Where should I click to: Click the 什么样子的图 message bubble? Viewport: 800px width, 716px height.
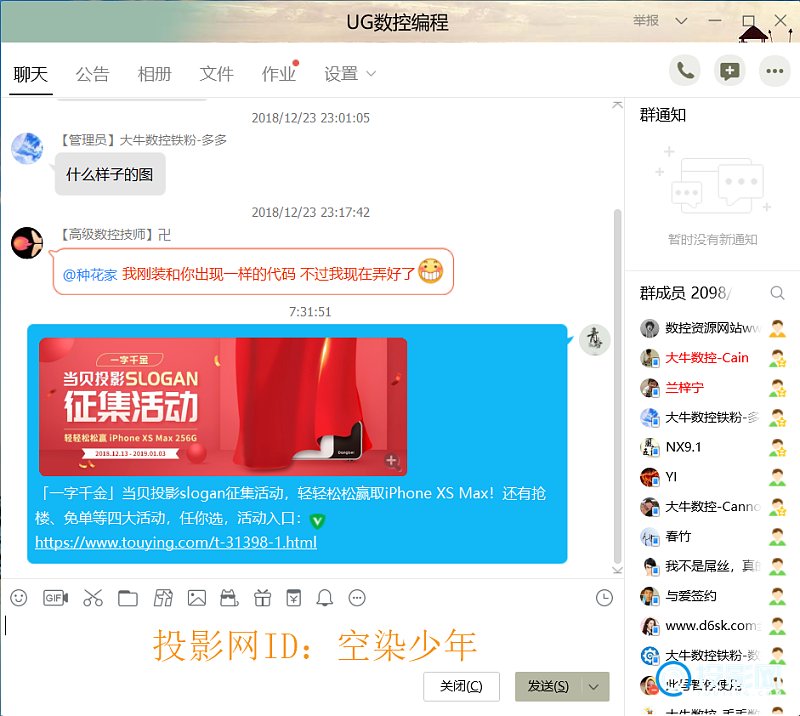110,175
